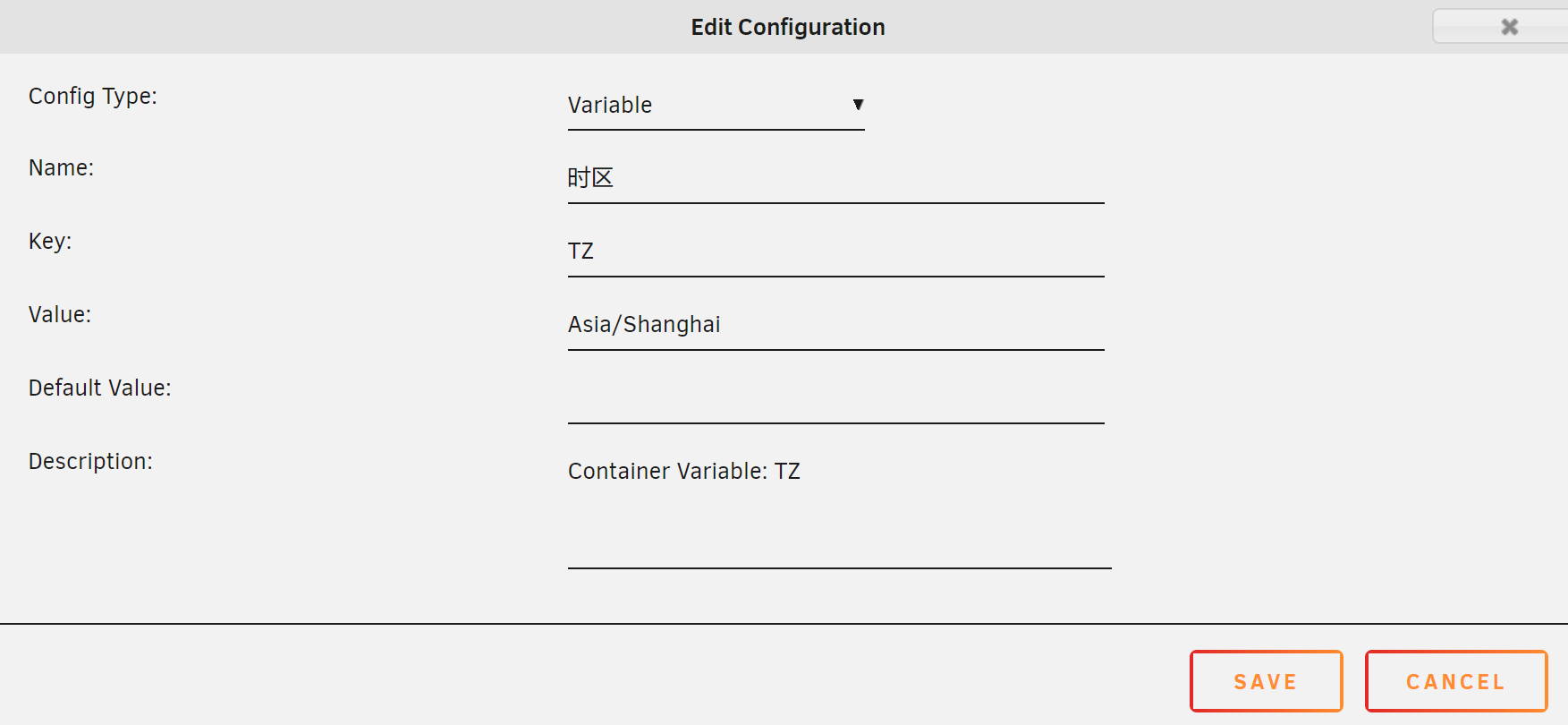Screen dimensions: 1568x725
Task: Click the 'Value:' label
Action: (60, 315)
